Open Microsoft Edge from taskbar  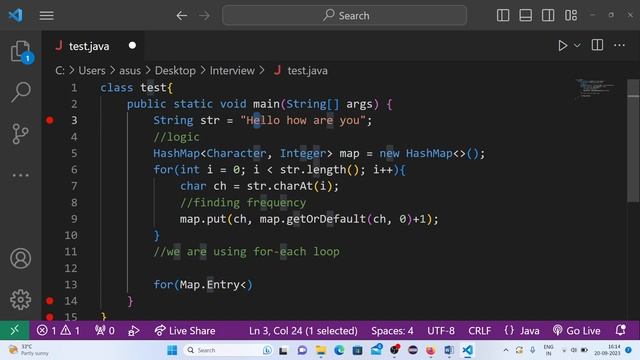click(x=339, y=350)
